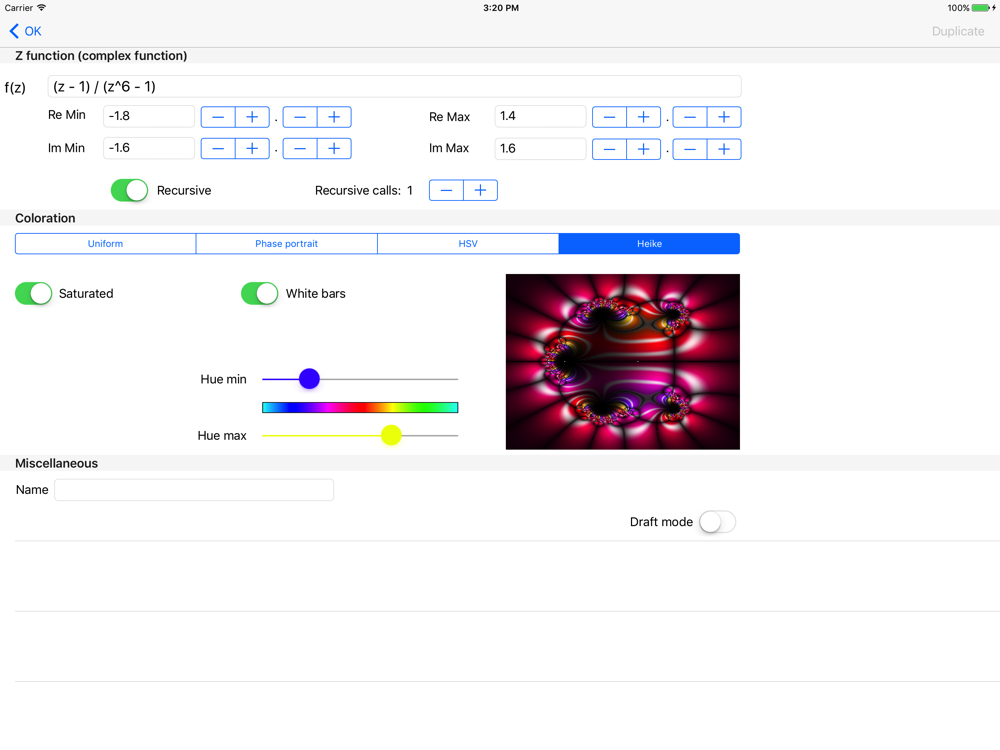Increase recursive calls with plus
Image resolution: width=1000 pixels, height=750 pixels.
481,190
